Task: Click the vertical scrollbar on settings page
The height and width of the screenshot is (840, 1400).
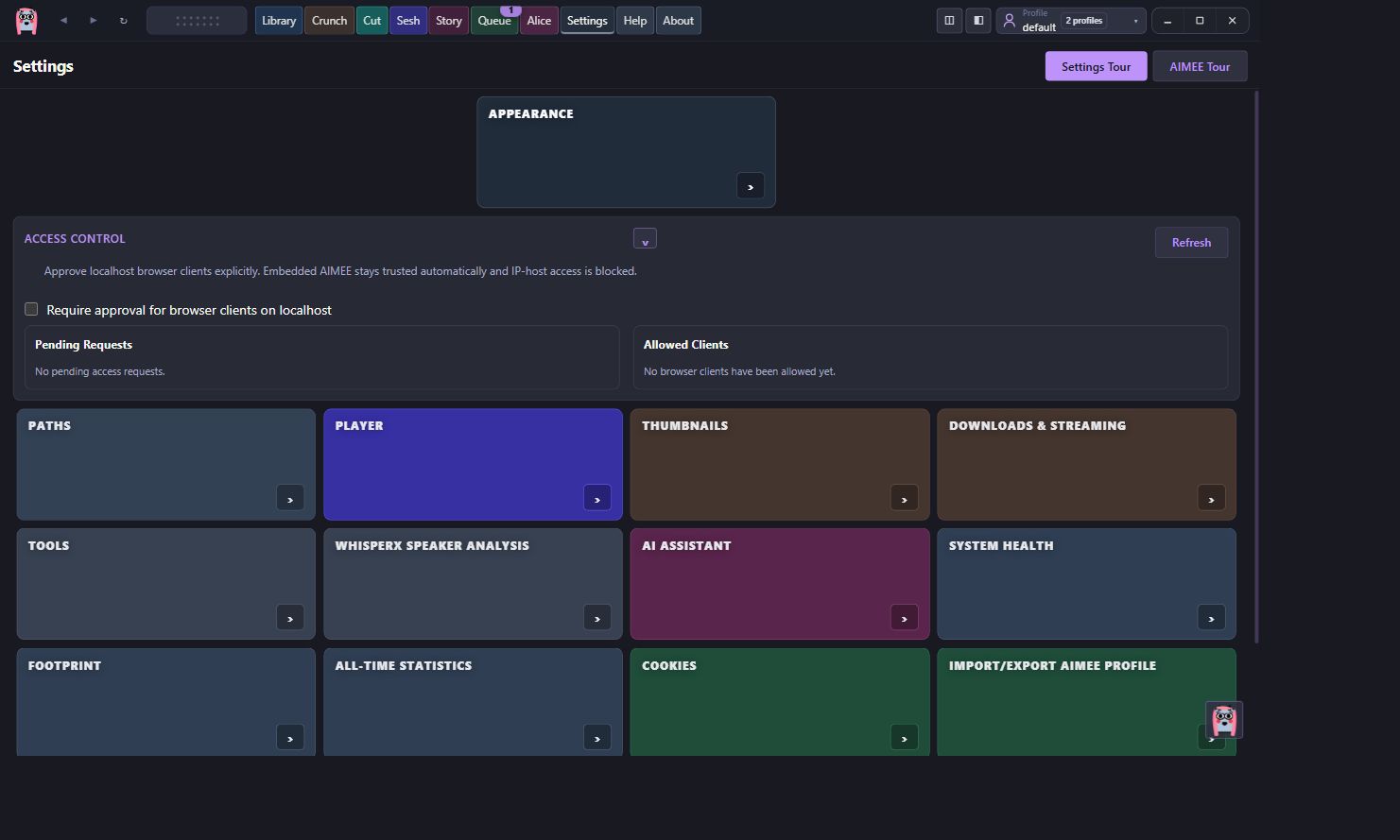Action: [1256, 367]
